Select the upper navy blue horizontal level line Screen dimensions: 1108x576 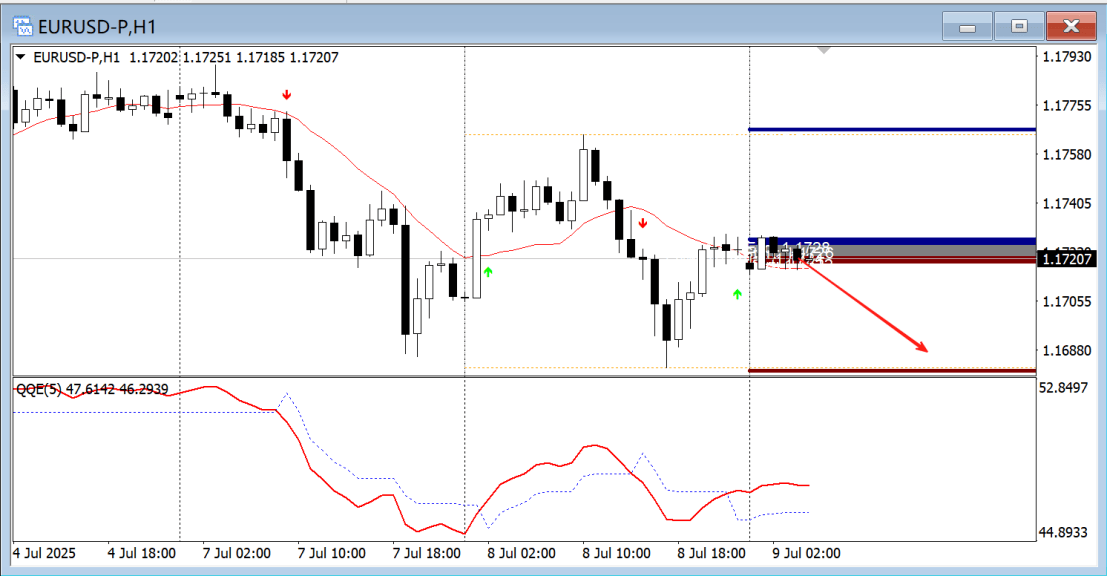coord(892,130)
